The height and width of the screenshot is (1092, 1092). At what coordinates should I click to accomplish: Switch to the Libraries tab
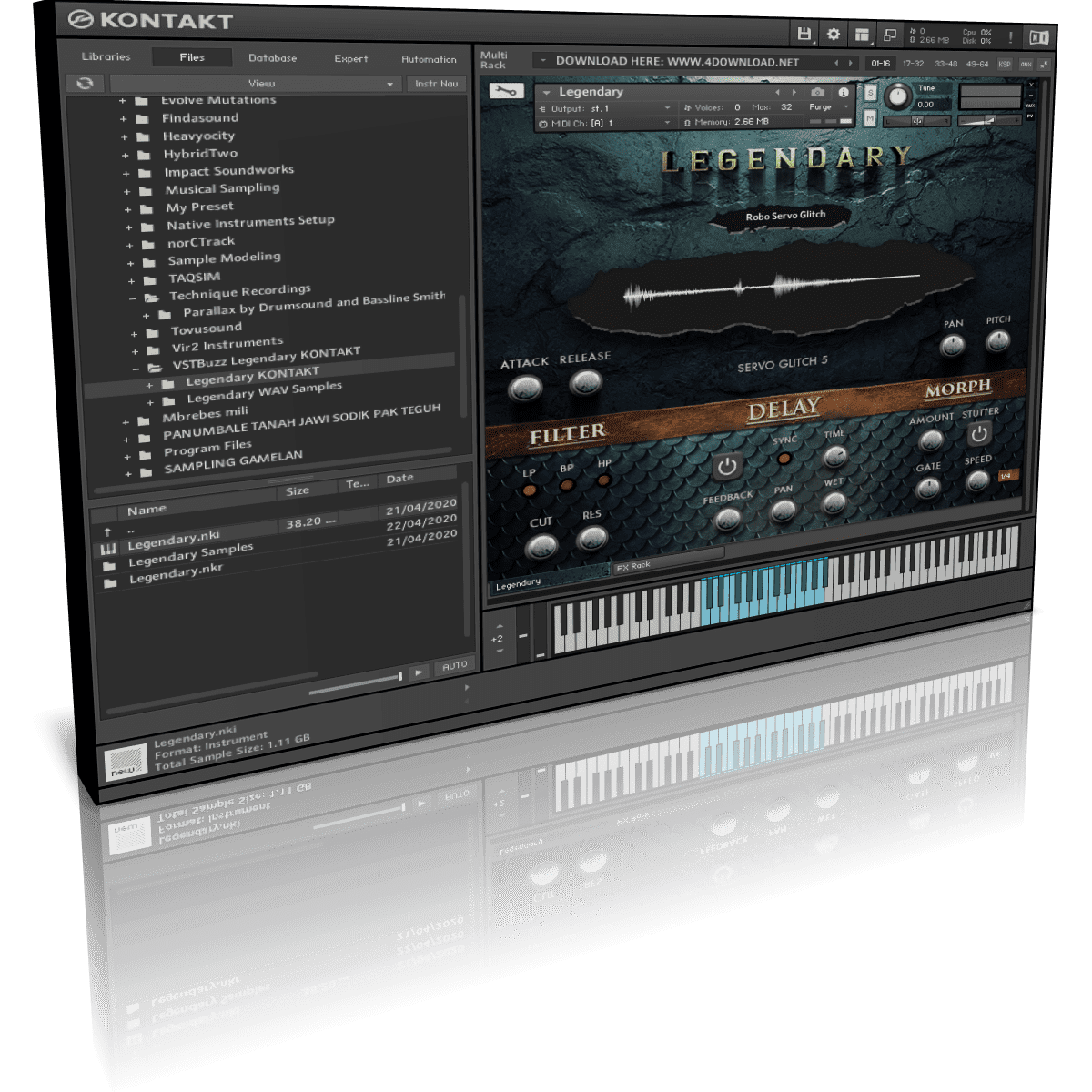(x=106, y=56)
